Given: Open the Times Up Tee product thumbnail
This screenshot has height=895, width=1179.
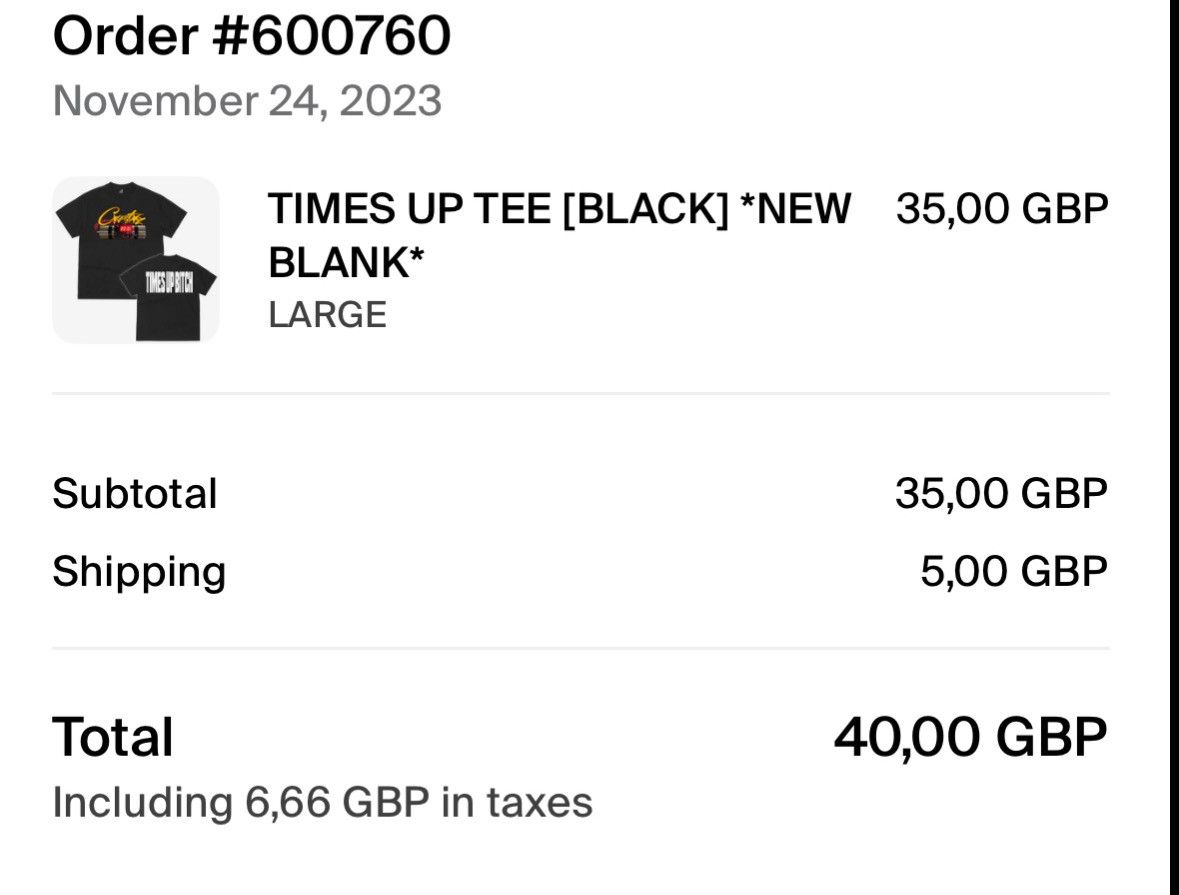Looking at the screenshot, I should [136, 260].
